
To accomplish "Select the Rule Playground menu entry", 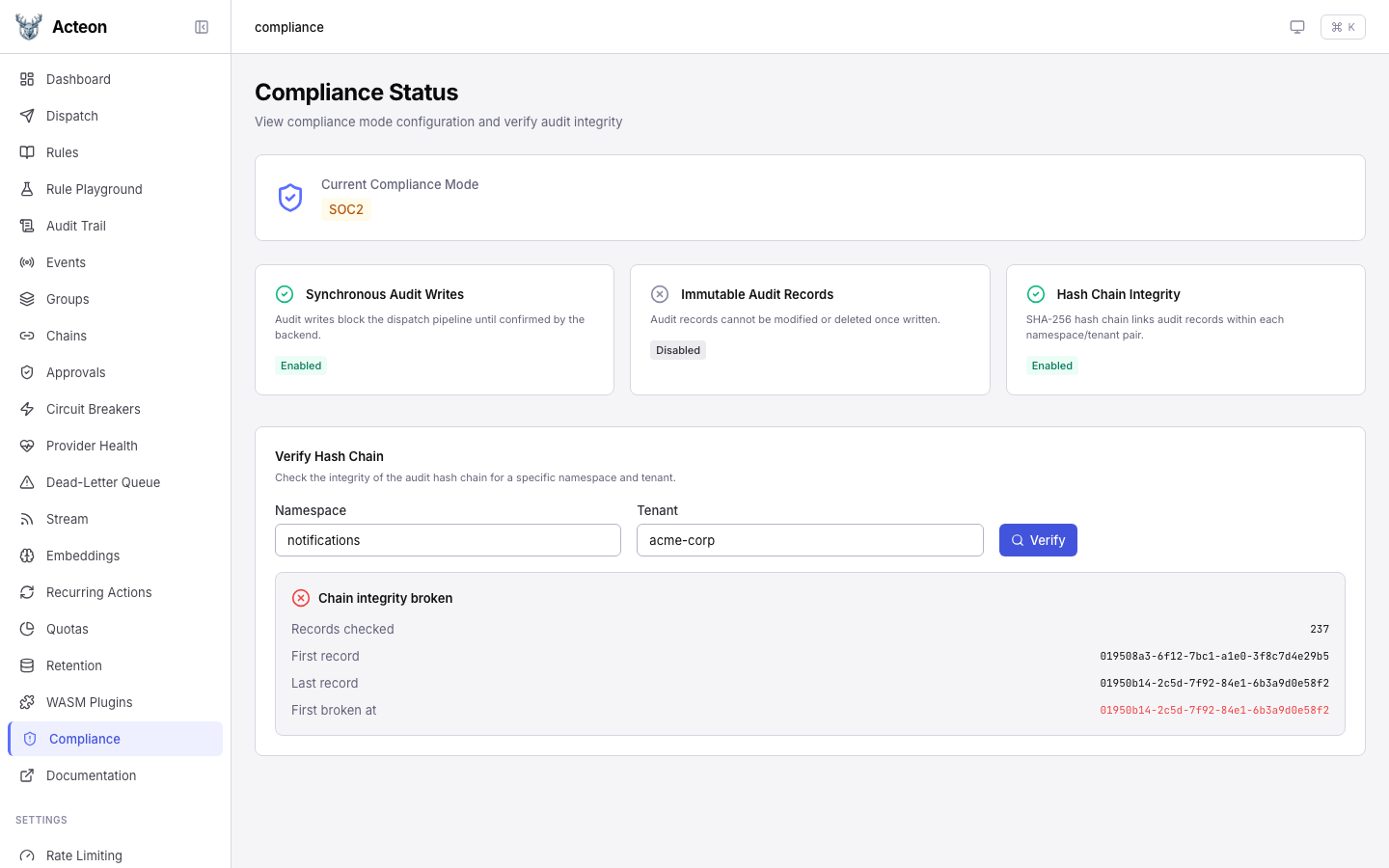I will [94, 189].
